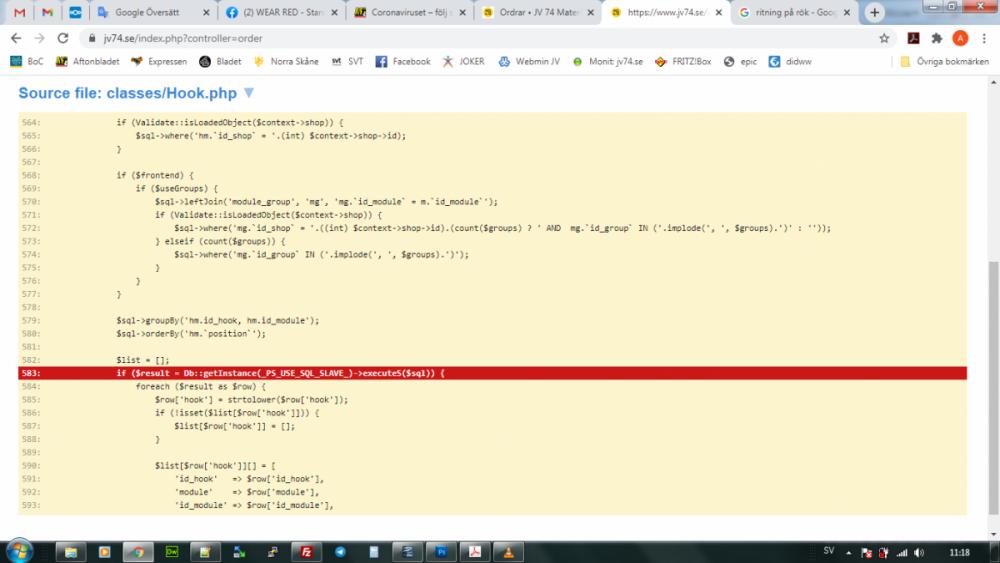Launch Photoshop from the taskbar
1000x563 pixels.
441,551
